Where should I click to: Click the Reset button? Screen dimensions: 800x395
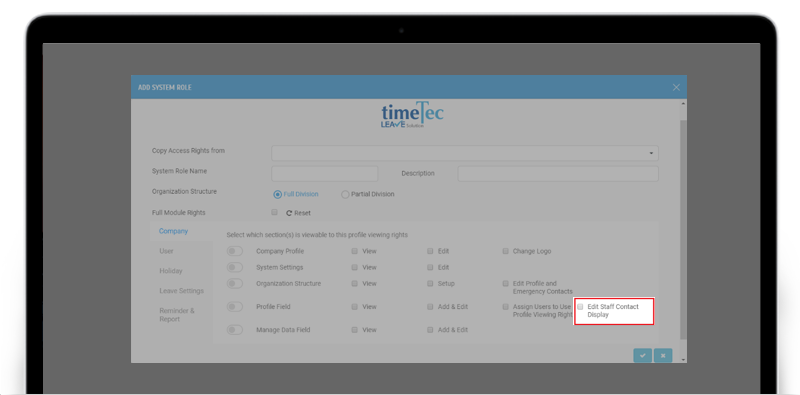[x=298, y=213]
